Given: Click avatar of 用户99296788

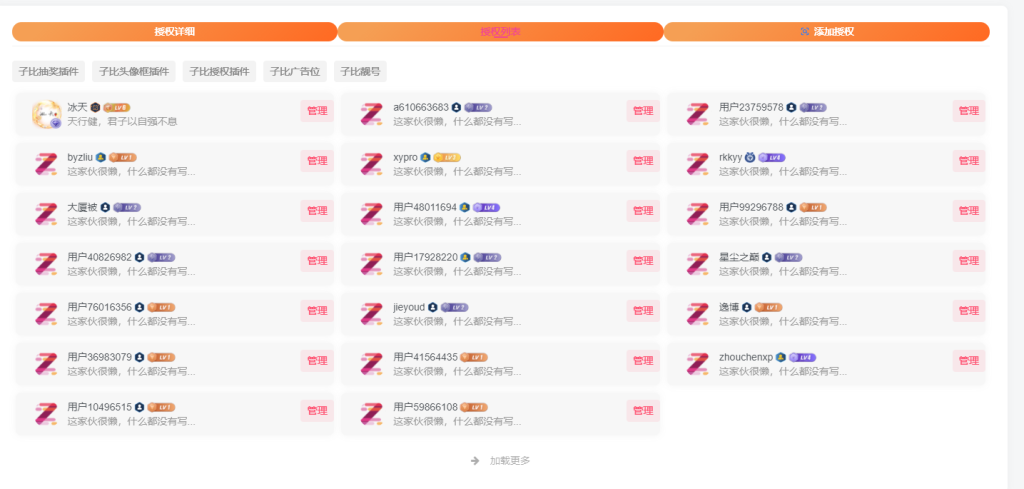Looking at the screenshot, I should (697, 214).
